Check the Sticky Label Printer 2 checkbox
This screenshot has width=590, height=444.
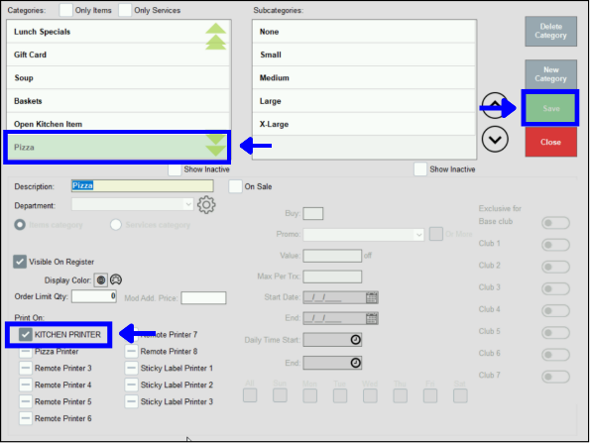click(131, 385)
